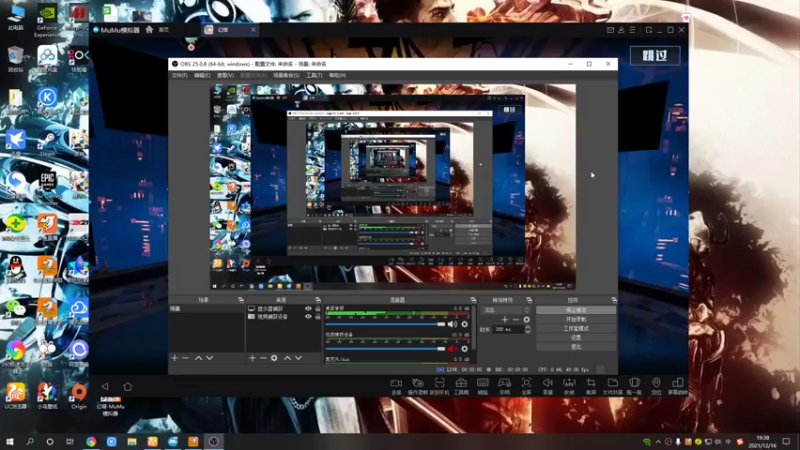Viewport: 800px width, 450px height.
Task: Open source properties gear icon
Action: pos(274,358)
